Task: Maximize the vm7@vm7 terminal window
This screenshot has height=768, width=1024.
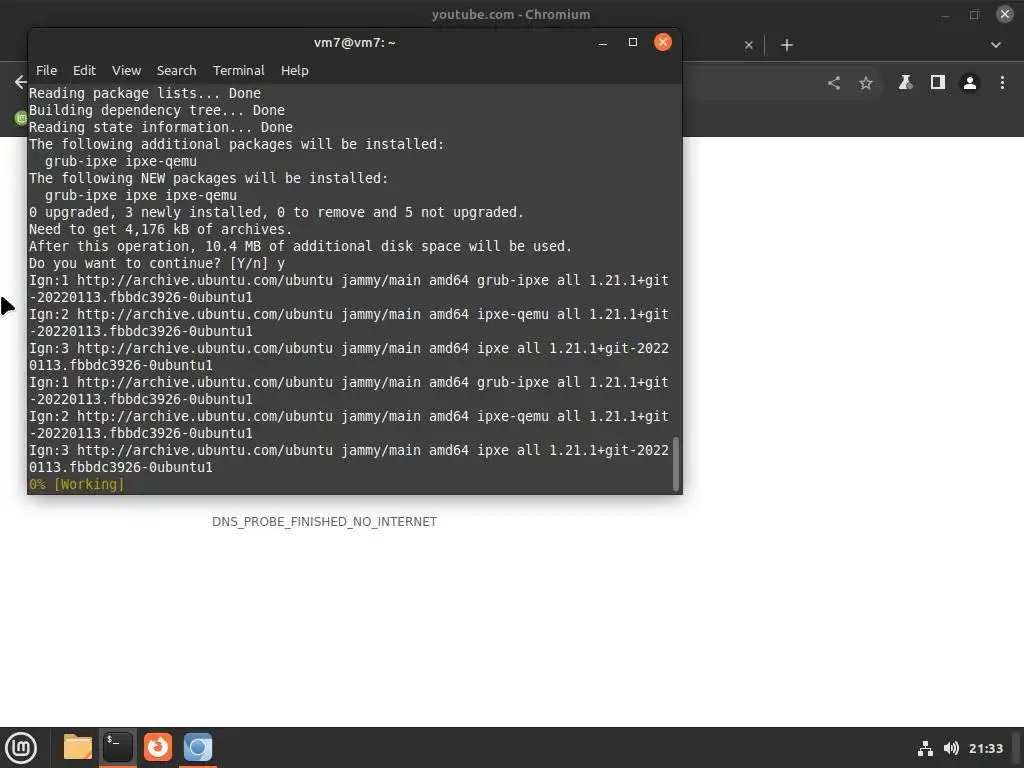Action: [x=633, y=42]
